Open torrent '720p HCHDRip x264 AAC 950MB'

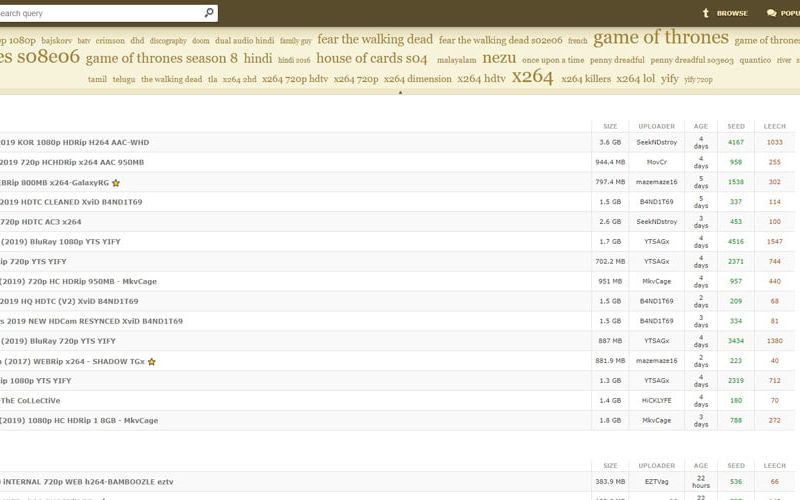pos(72,162)
